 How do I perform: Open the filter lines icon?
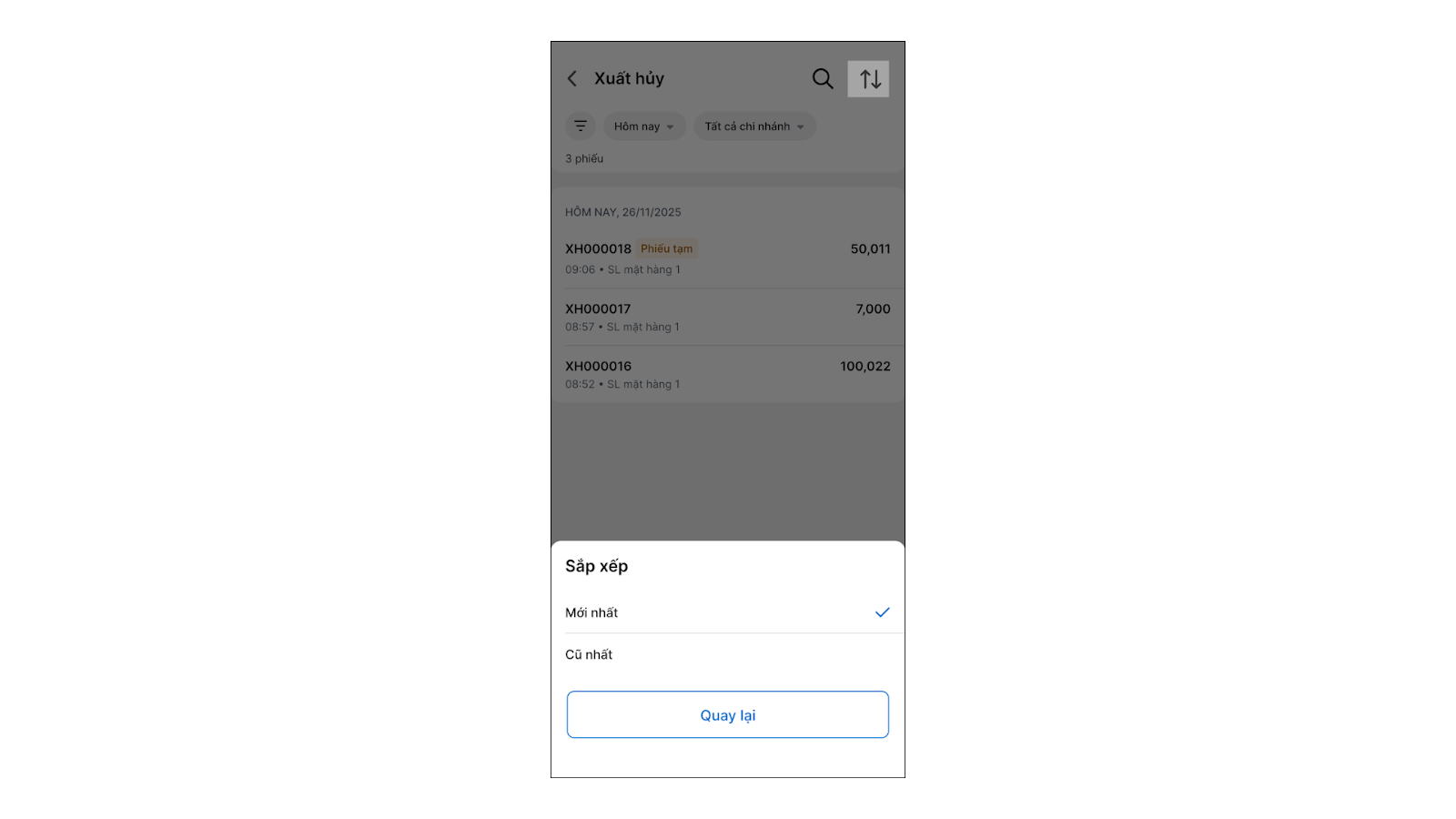coord(581,126)
